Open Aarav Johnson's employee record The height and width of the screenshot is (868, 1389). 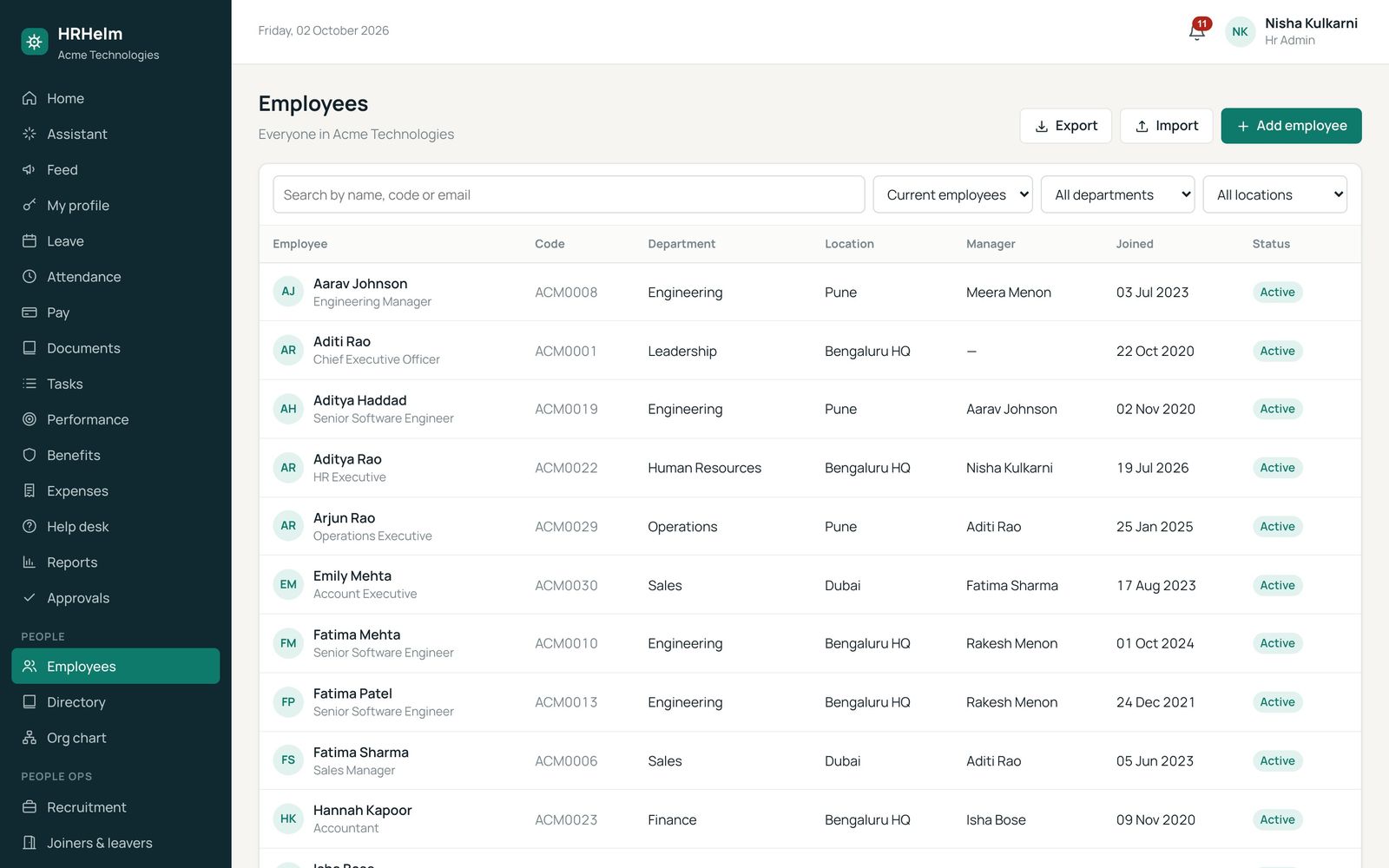(x=810, y=292)
